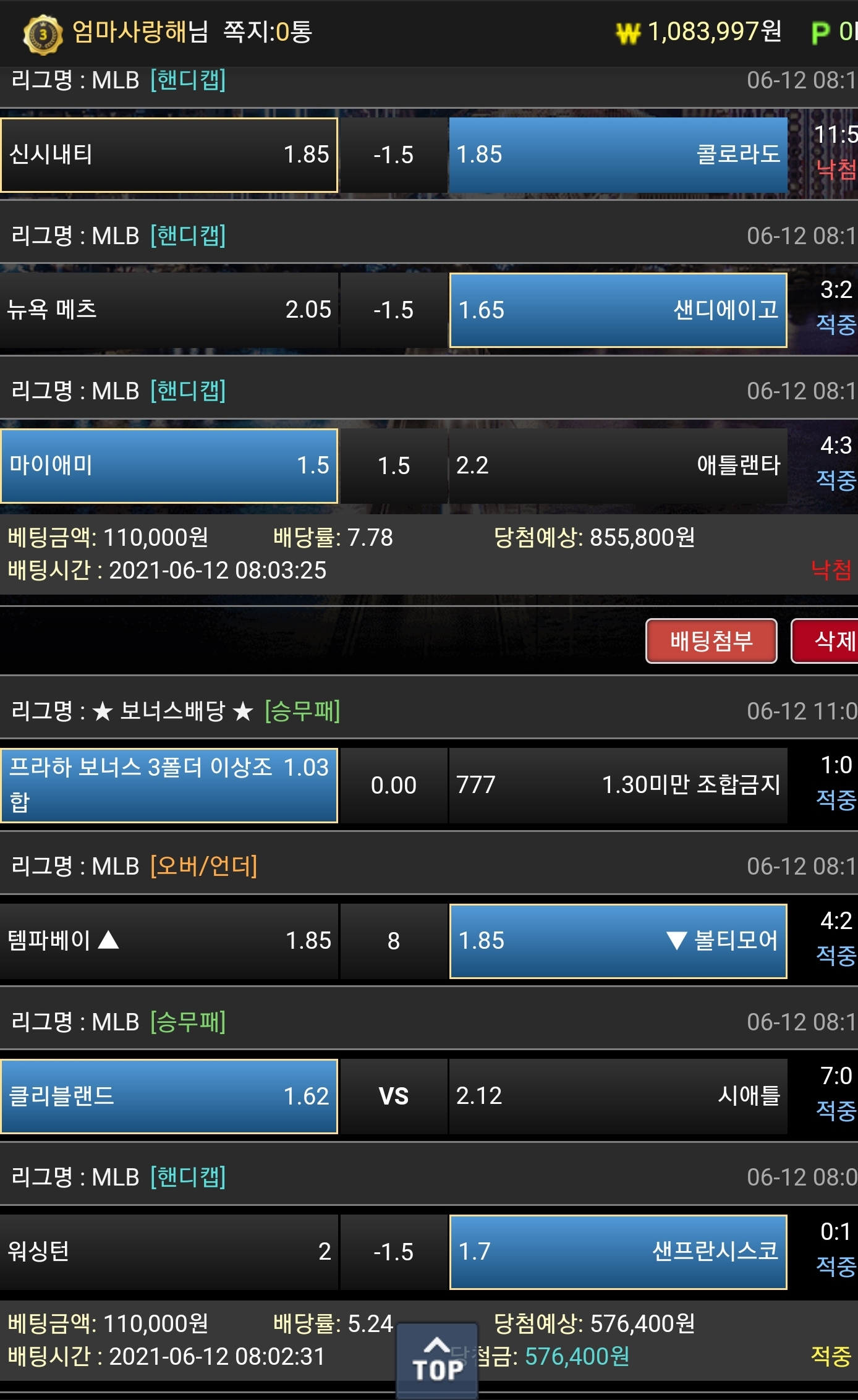Image resolution: width=858 pixels, height=1400 pixels.
Task: Open the 쪽지:0통 messages link
Action: click(268, 32)
